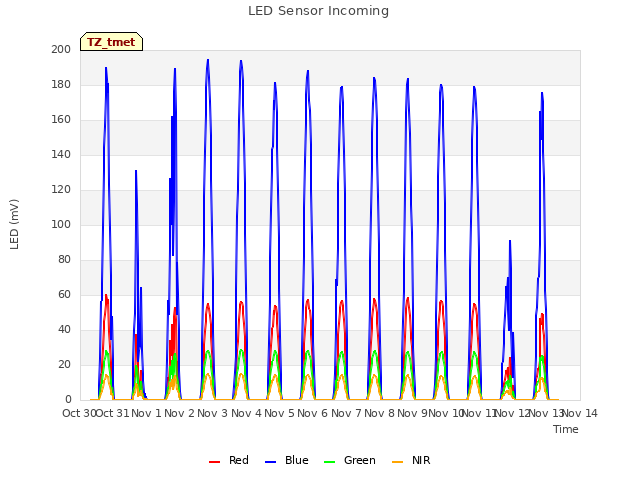Click the Nov 3 x-axis tick label
This screenshot has height=480, width=640.
tap(212, 413)
